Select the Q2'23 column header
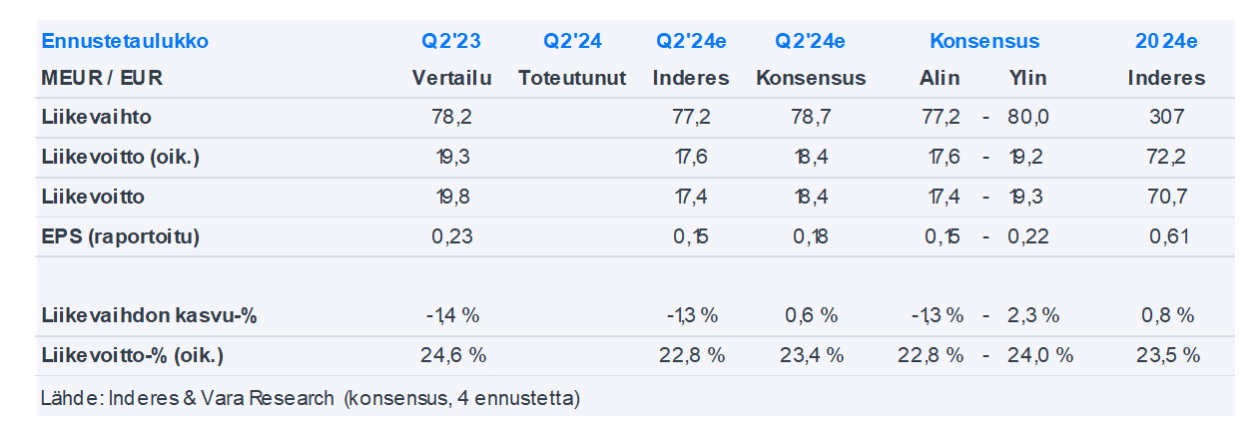1260x440 pixels. click(451, 42)
